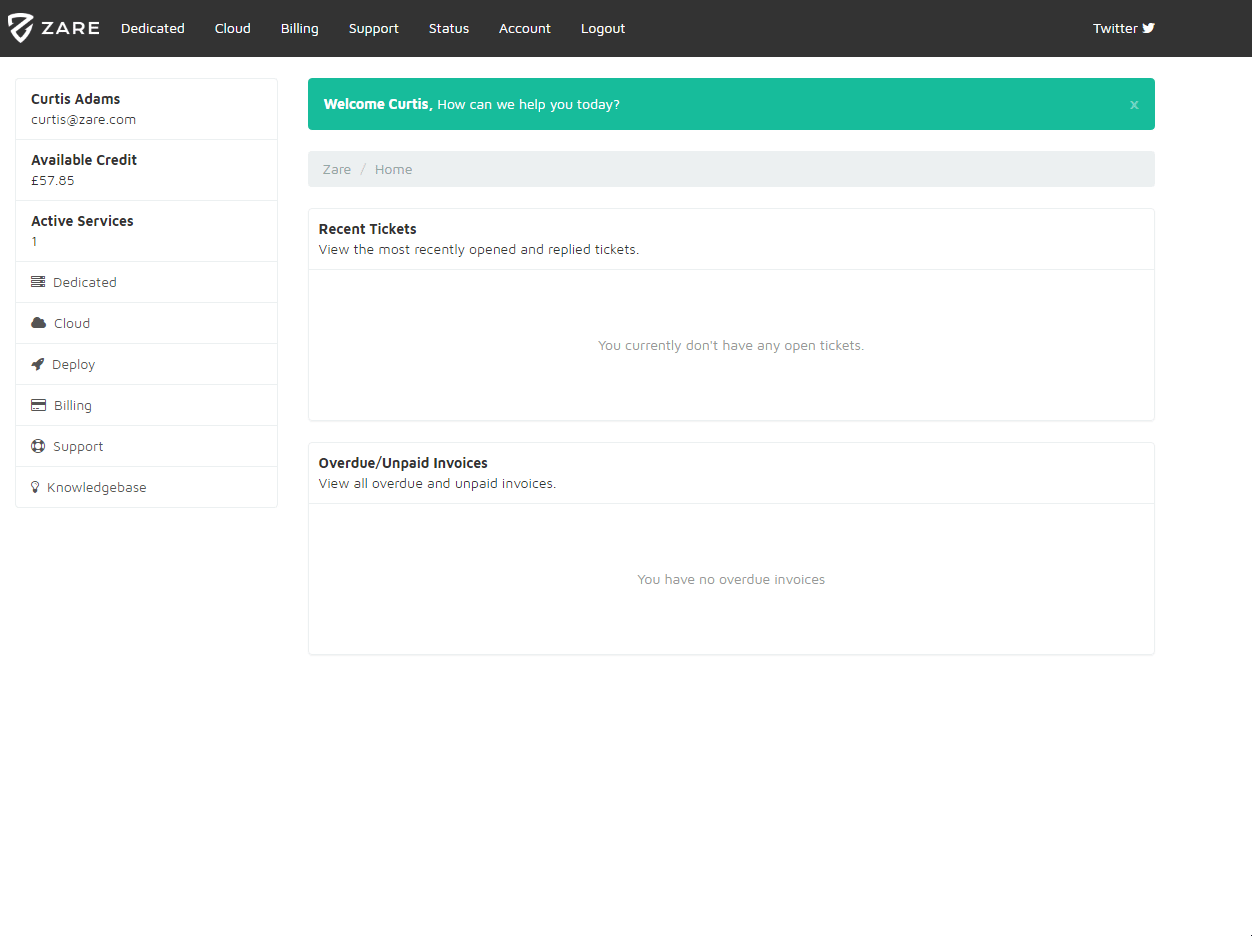Select Deploy label in the sidebar
Viewport: 1252px width, 936px height.
tap(74, 364)
